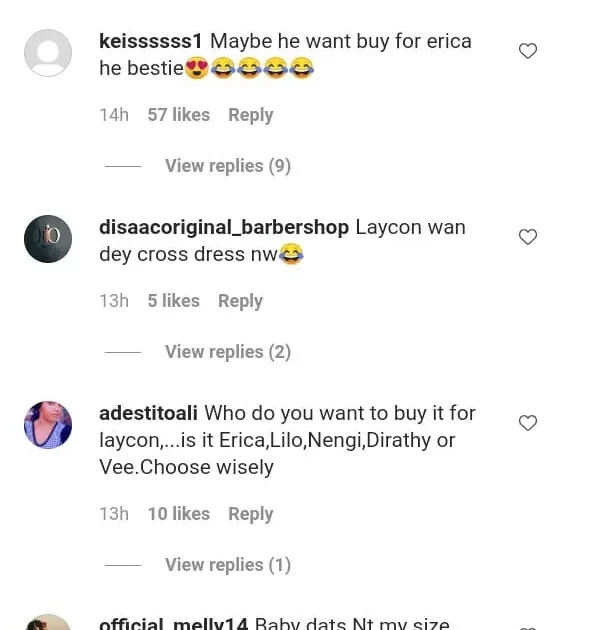Viewport: 600px width, 630px height.
Task: View the 57 likes list
Action: 178,115
